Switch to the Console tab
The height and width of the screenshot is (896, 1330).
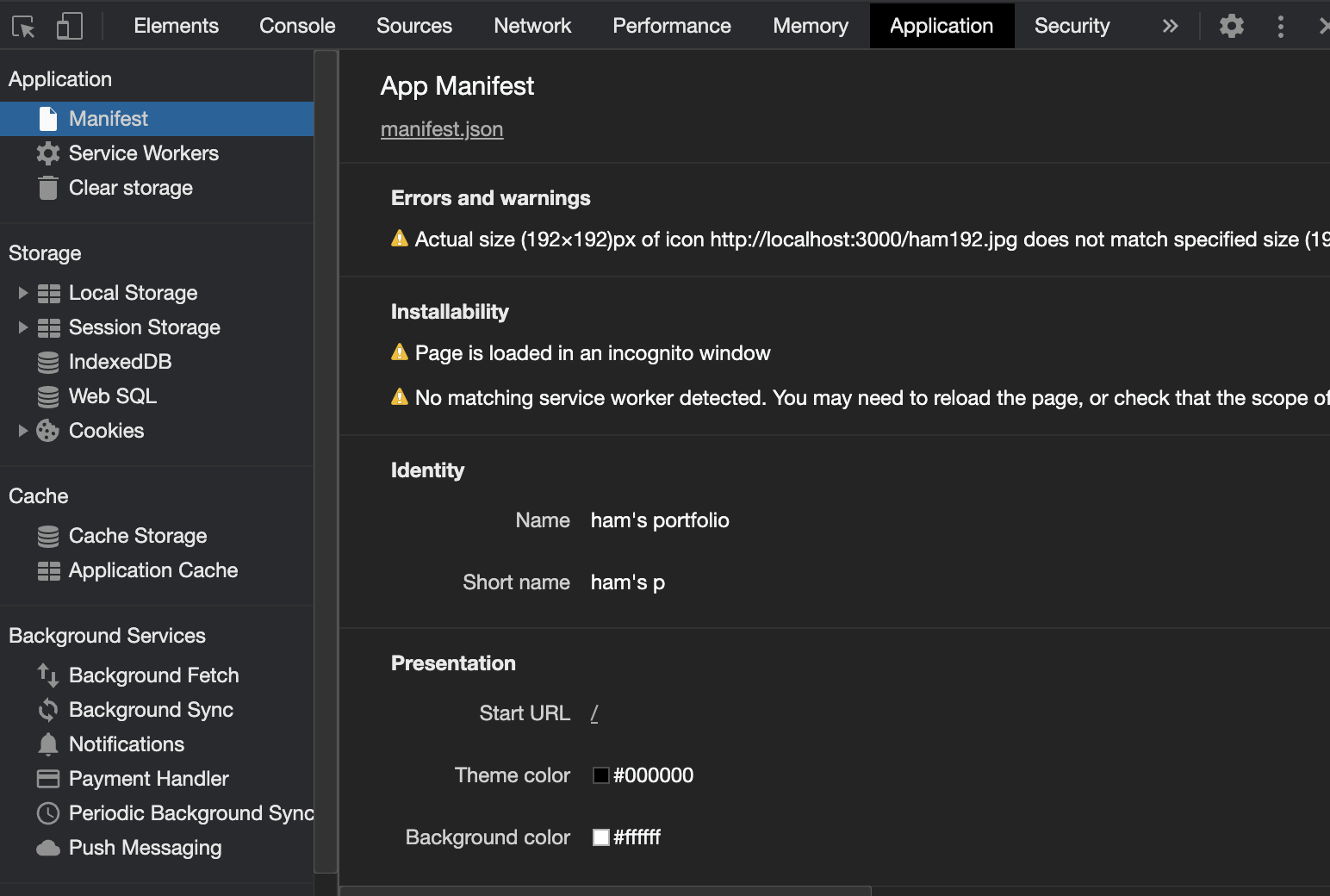(297, 26)
